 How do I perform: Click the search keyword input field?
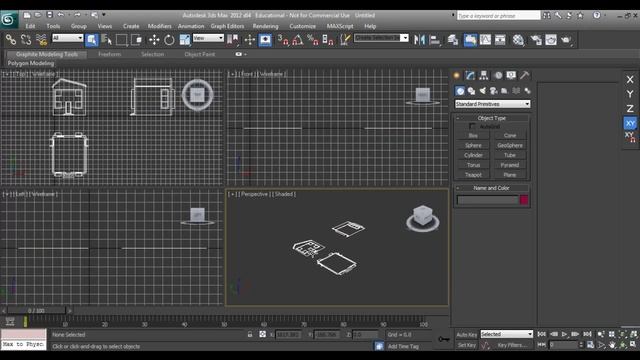point(498,16)
